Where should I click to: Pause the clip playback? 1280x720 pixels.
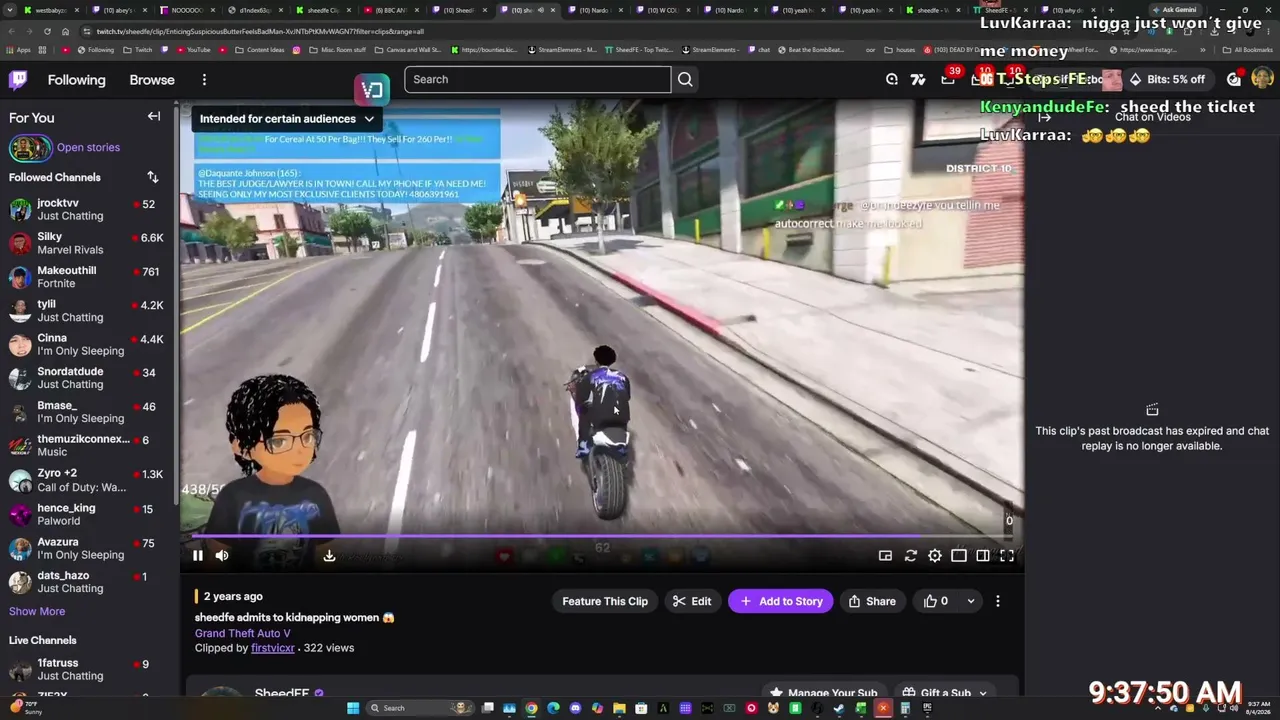click(198, 556)
